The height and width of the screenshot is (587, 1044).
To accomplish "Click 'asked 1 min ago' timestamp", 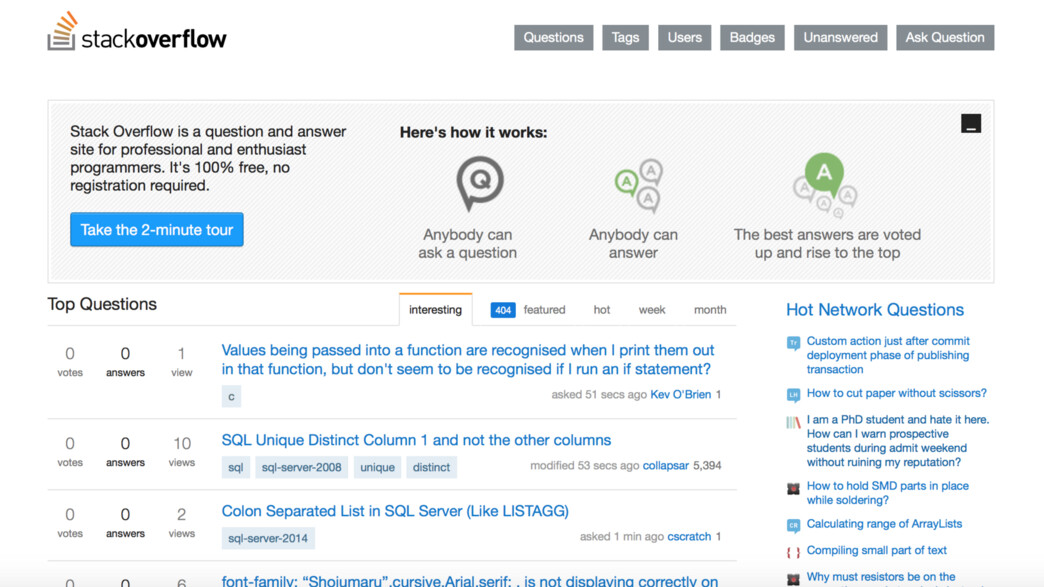I will click(x=622, y=536).
